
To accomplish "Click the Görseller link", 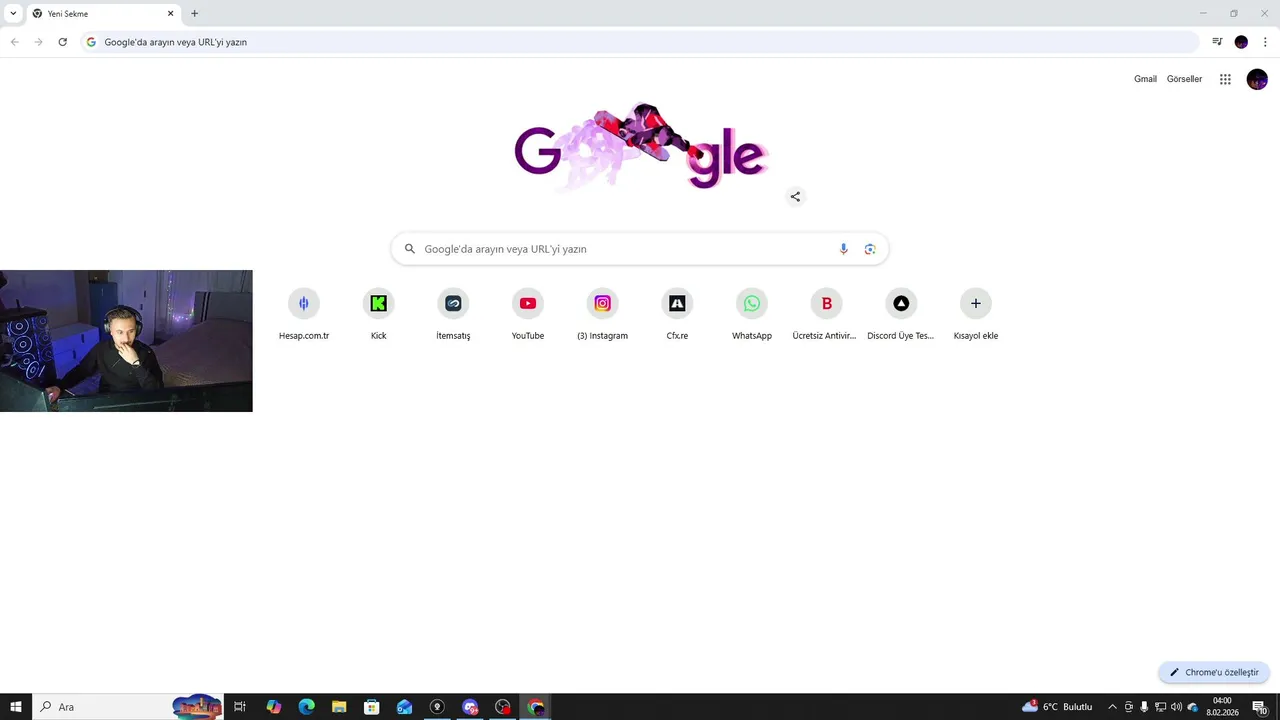I will pos(1184,79).
